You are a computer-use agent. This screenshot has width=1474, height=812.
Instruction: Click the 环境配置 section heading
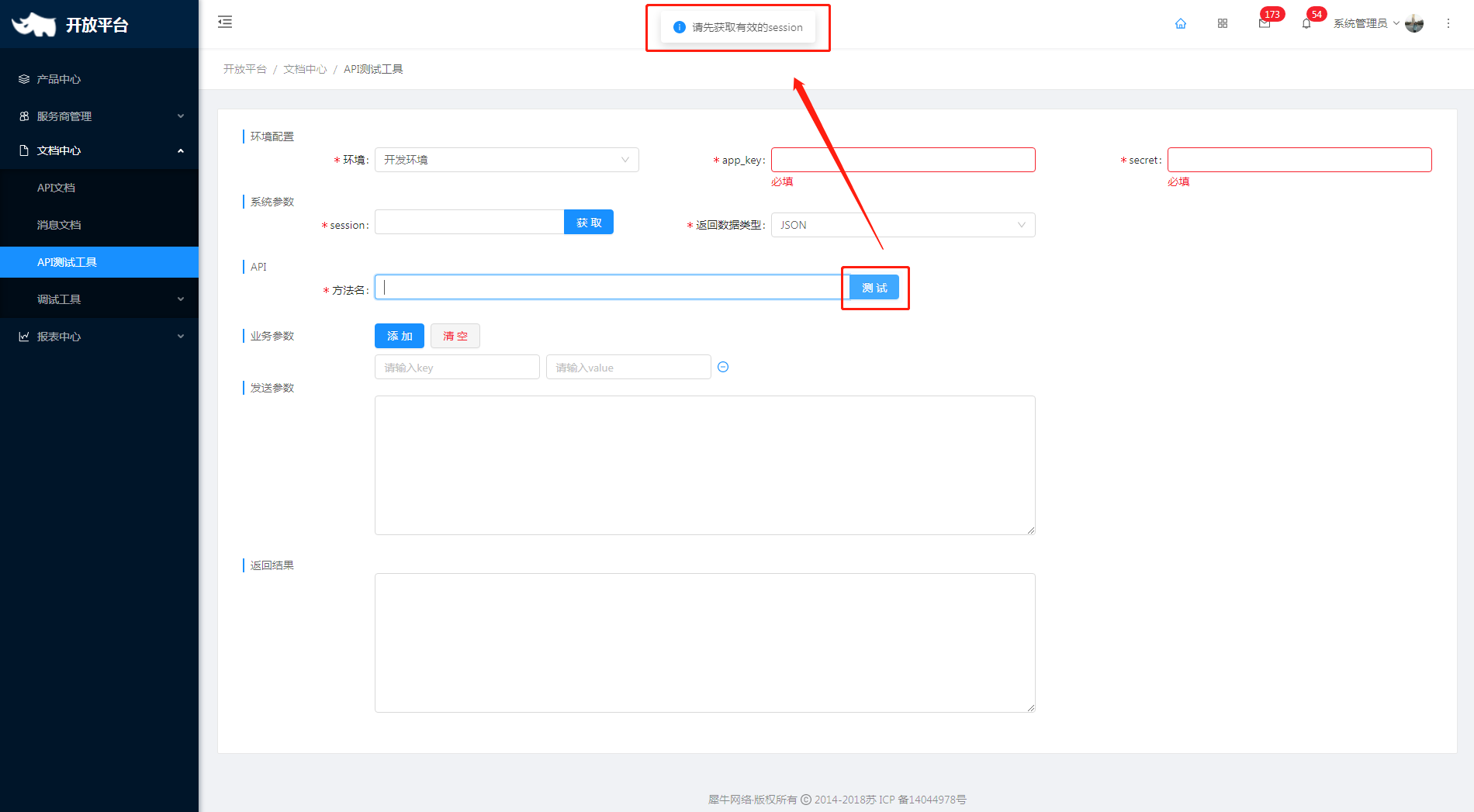272,136
